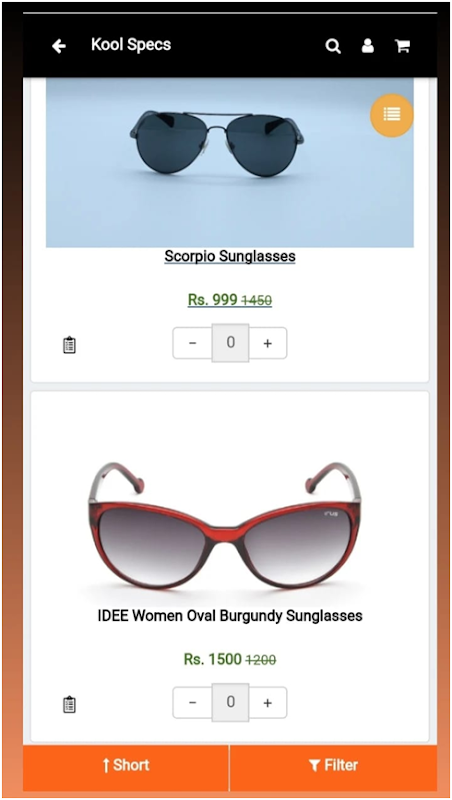
Task: Click Scorpio Sunglasses quantity field
Action: click(231, 343)
